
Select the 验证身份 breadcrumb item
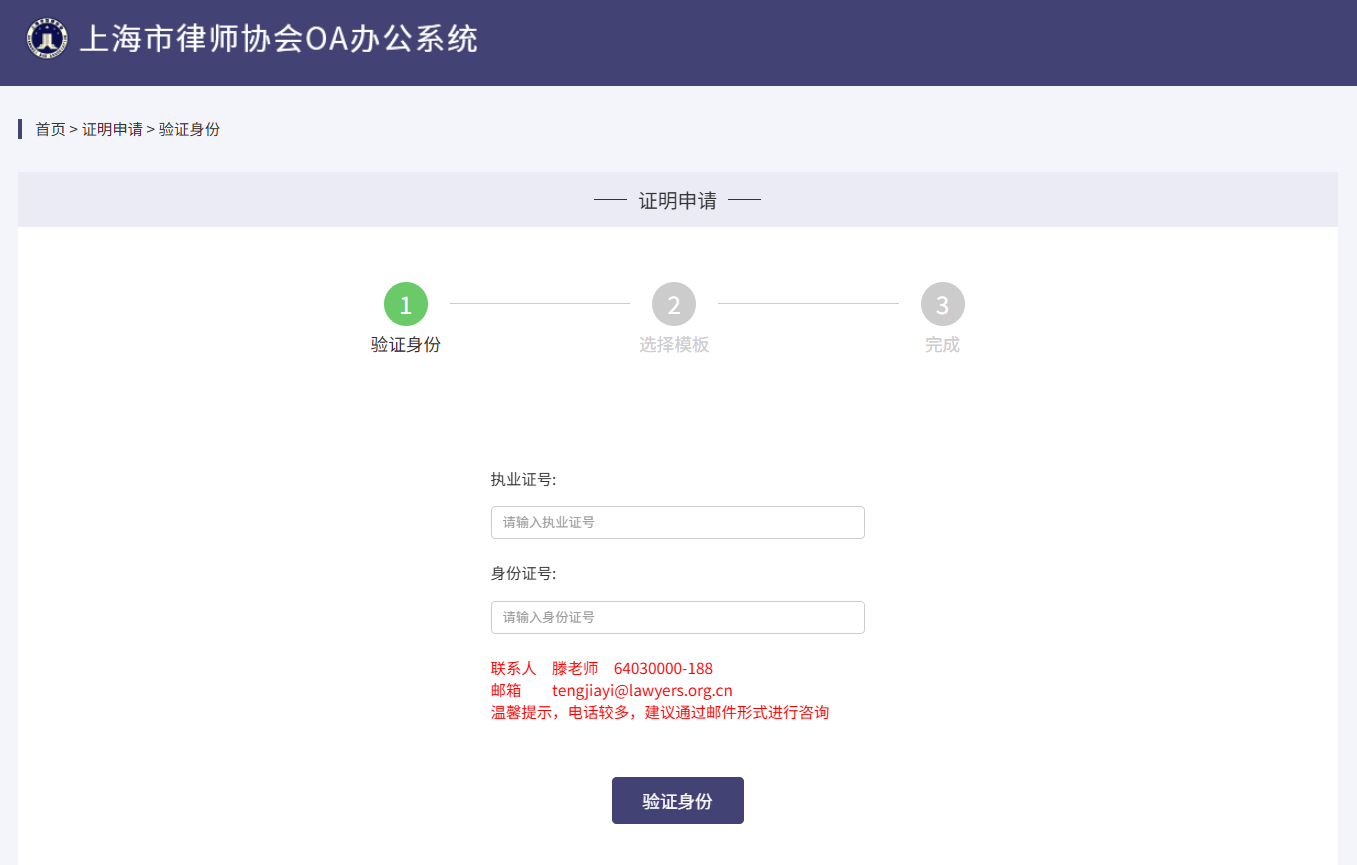[189, 129]
